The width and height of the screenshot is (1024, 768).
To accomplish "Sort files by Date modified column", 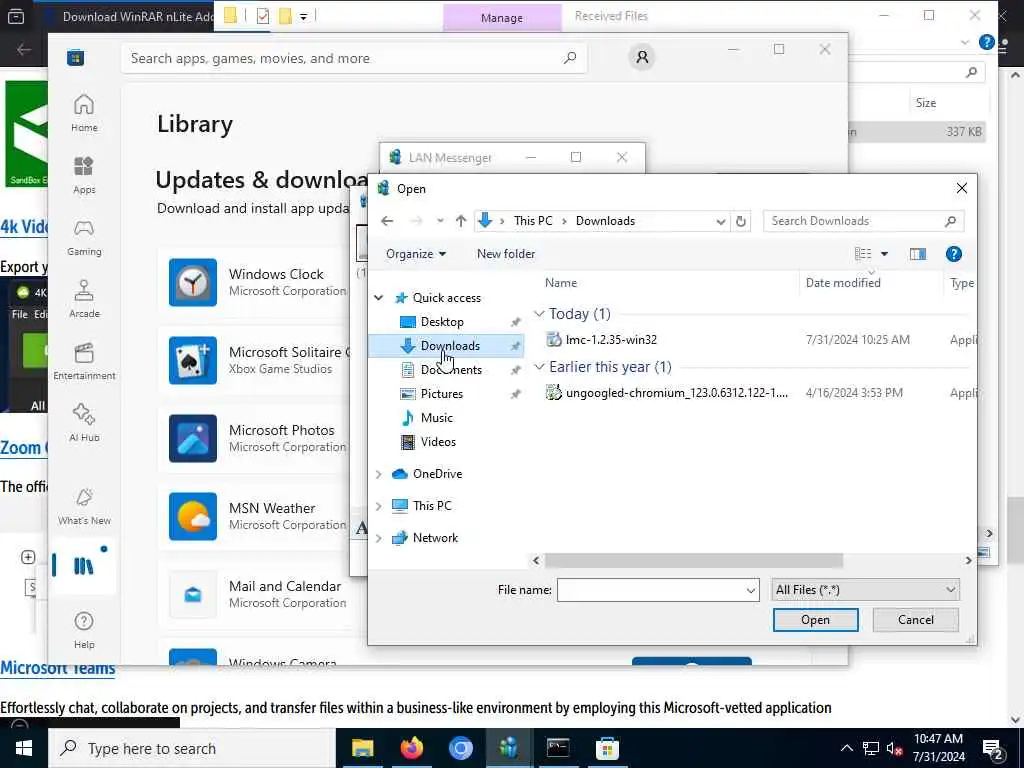I will tap(843, 283).
